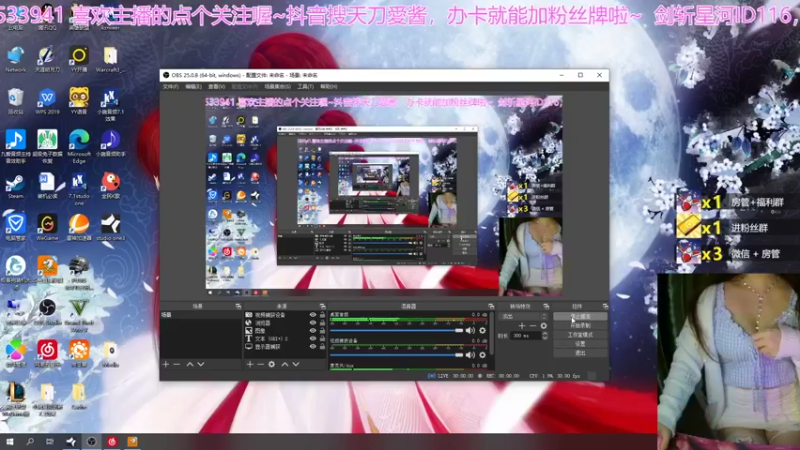Image resolution: width=800 pixels, height=450 pixels.
Task: Lock the browser source
Action: pyautogui.click(x=322, y=323)
